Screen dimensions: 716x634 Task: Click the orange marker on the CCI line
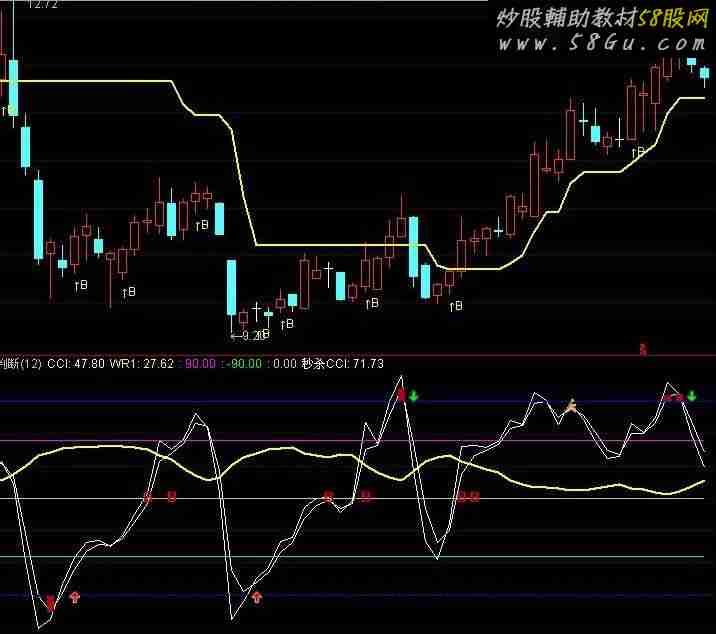[571, 406]
